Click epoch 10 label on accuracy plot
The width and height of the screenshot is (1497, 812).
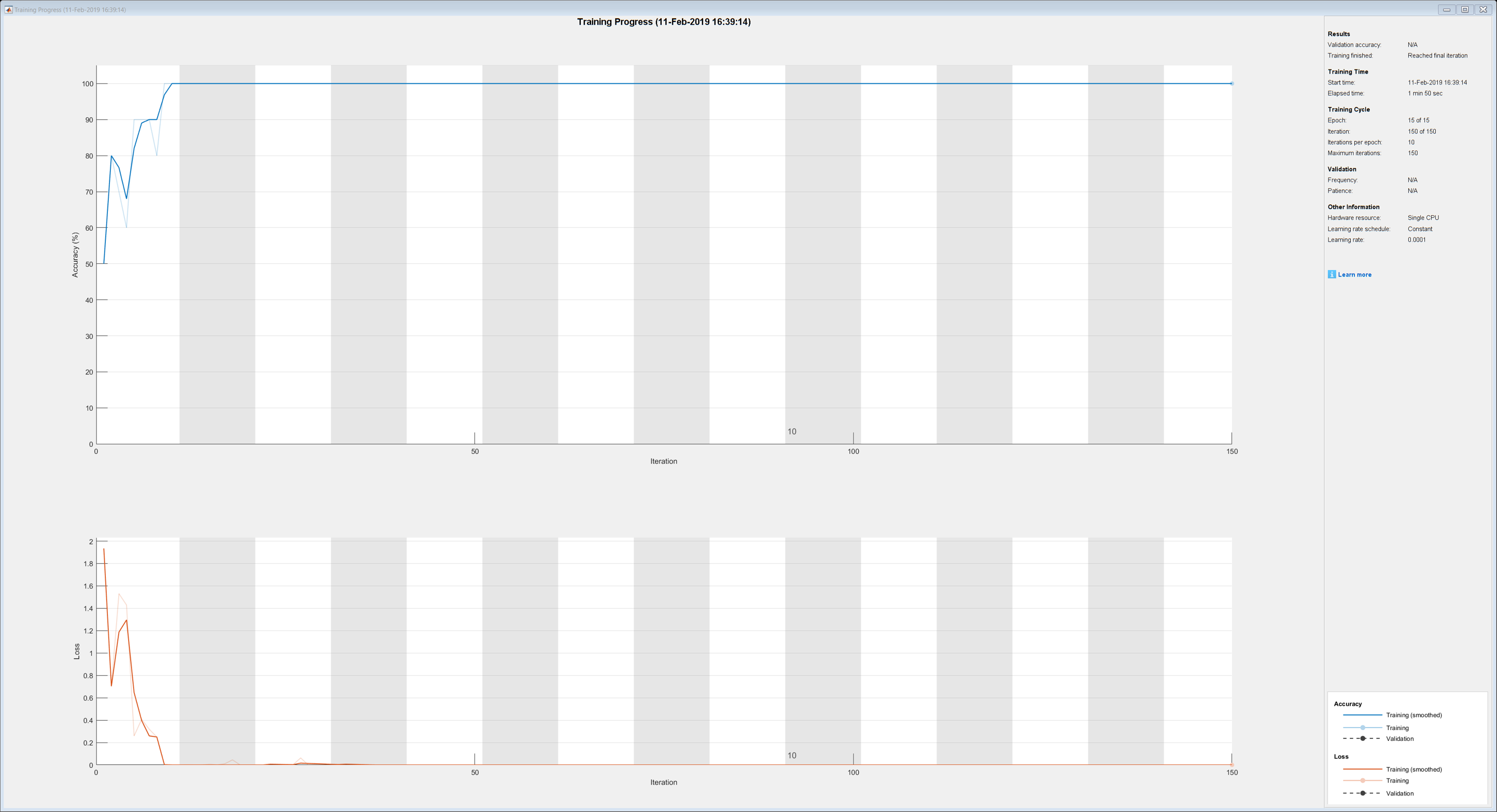[x=791, y=431]
